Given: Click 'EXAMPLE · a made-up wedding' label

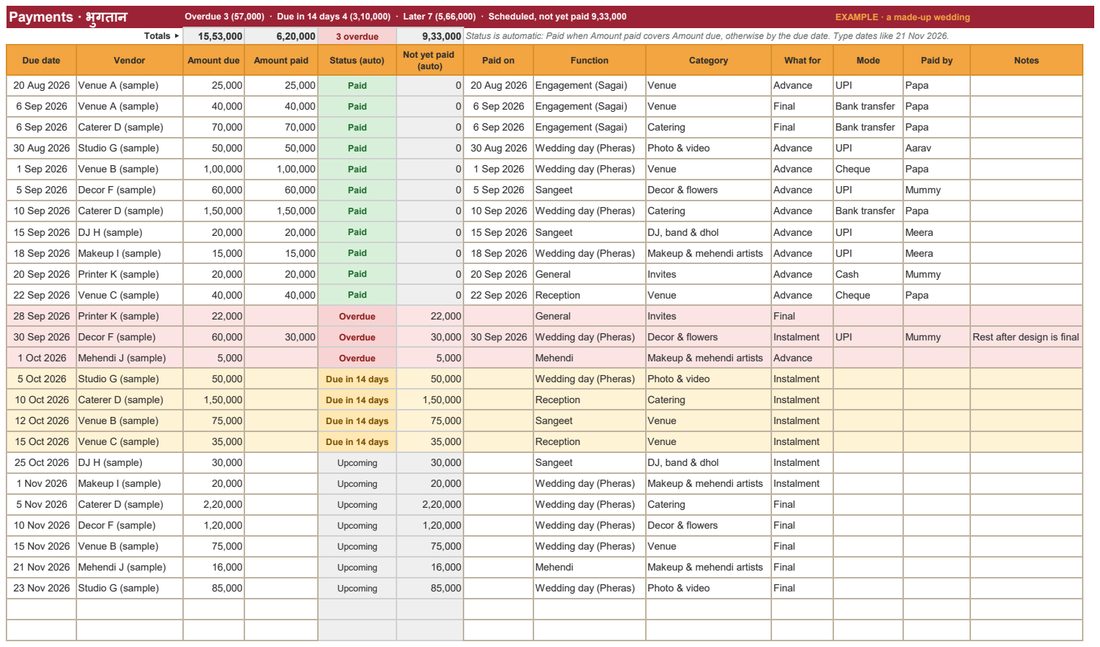Looking at the screenshot, I should click(902, 17).
